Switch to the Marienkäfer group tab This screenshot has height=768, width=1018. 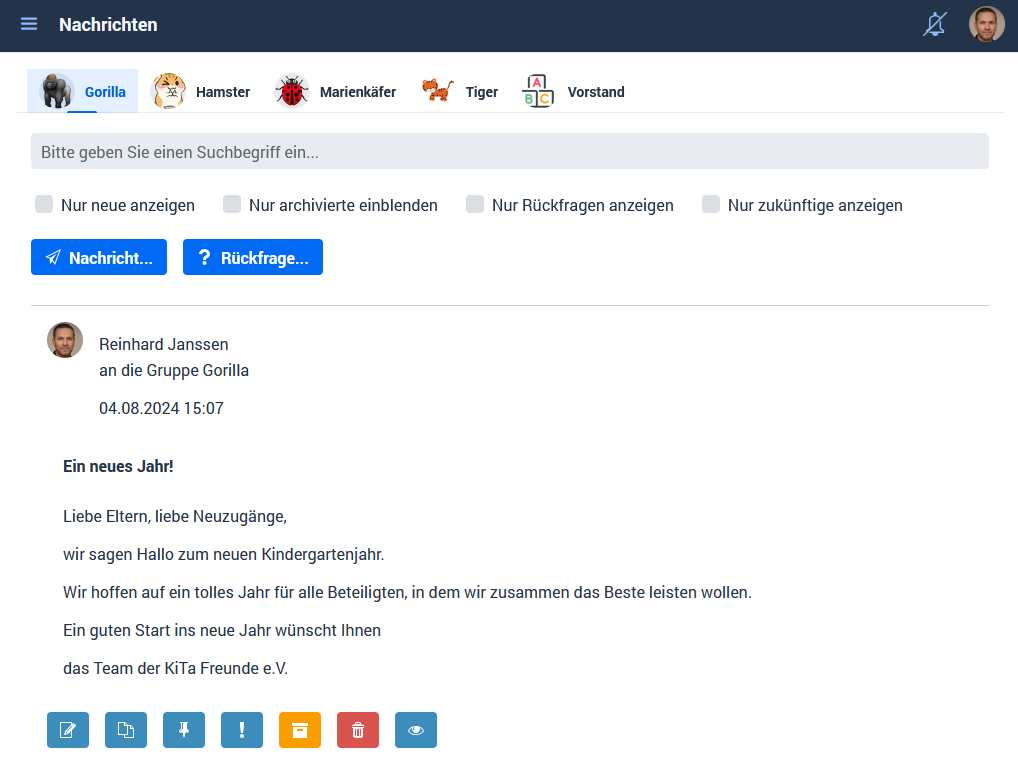click(335, 92)
